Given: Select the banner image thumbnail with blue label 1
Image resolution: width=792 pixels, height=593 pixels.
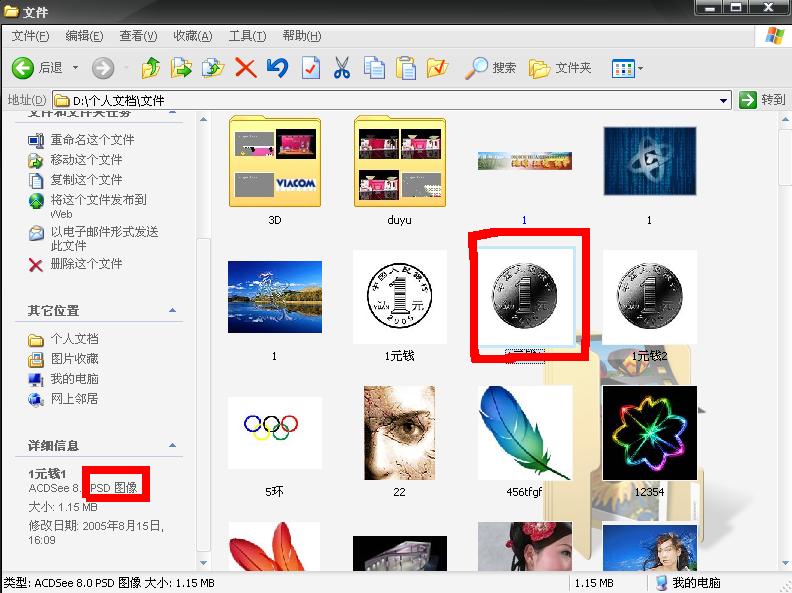Looking at the screenshot, I should point(524,161).
